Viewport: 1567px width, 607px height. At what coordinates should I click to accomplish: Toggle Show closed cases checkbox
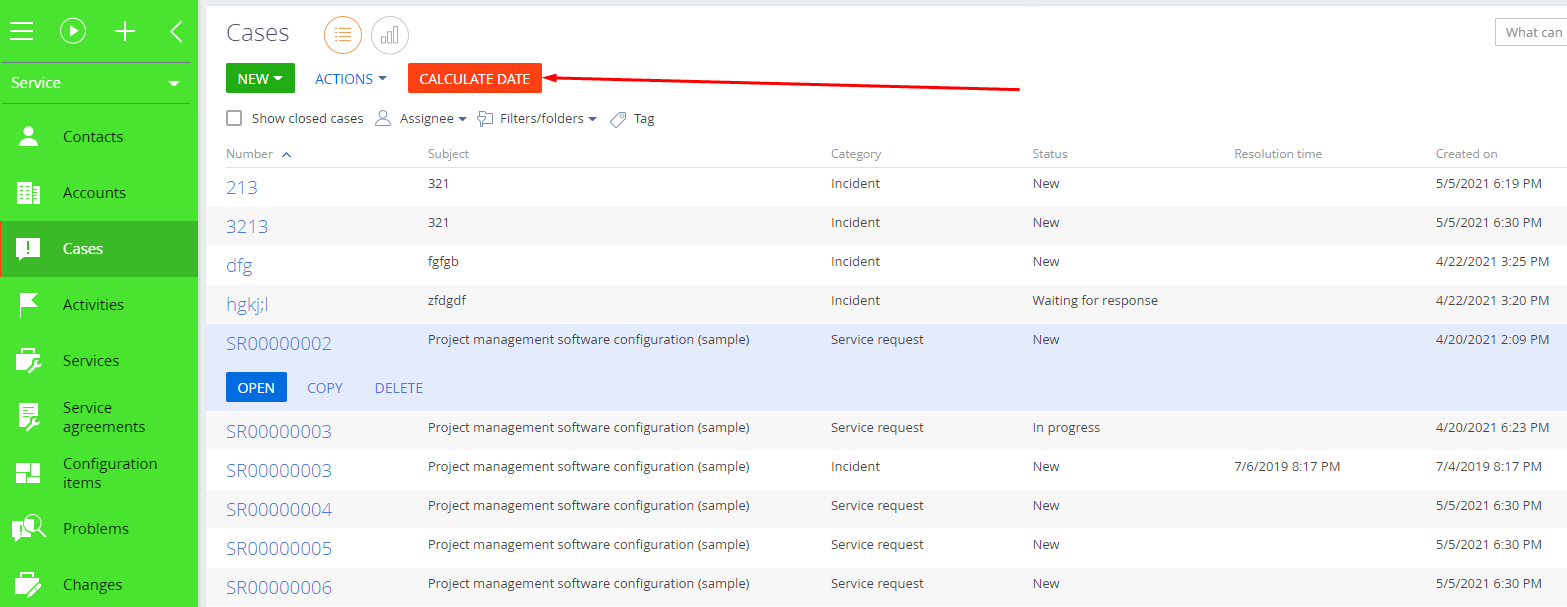[234, 118]
